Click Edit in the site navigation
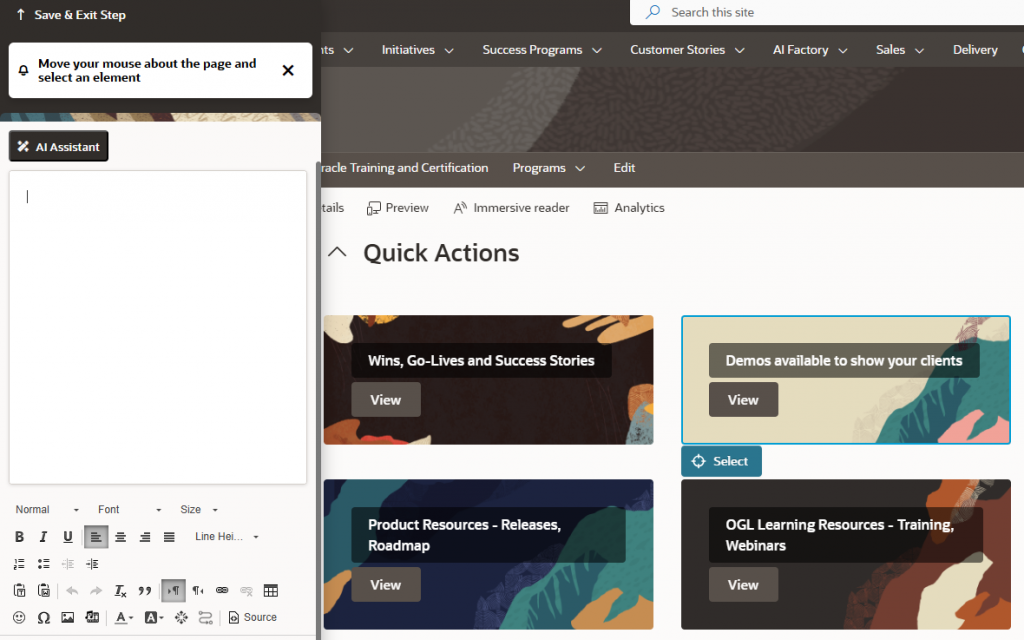1024x640 pixels. pyautogui.click(x=624, y=168)
